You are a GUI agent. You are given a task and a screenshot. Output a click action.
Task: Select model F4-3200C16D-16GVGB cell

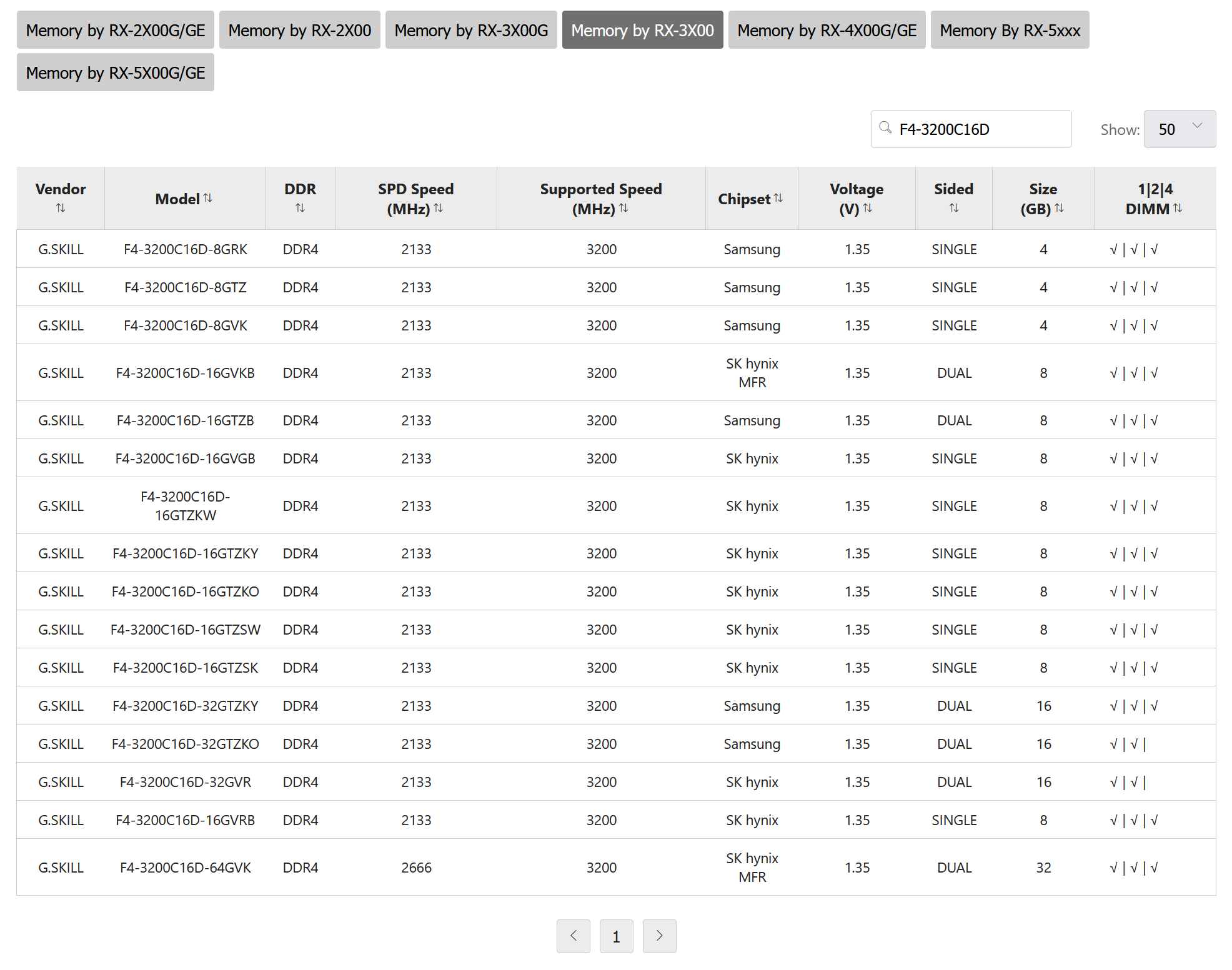point(186,458)
